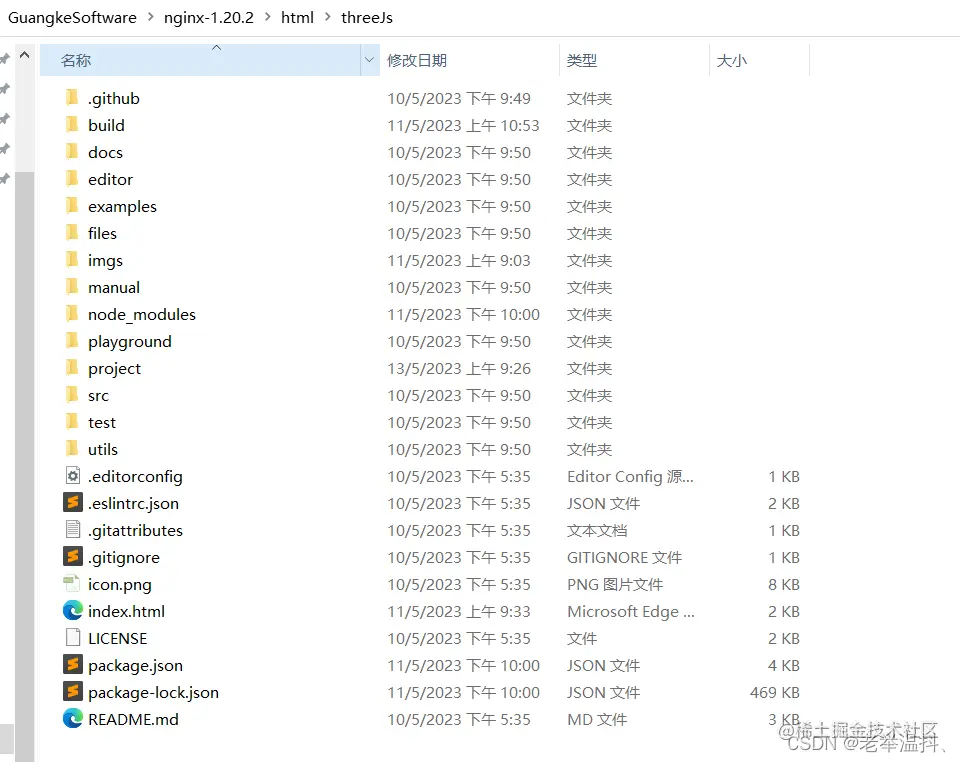
Task: Click the type PNG 图片文件
Action: [615, 585]
